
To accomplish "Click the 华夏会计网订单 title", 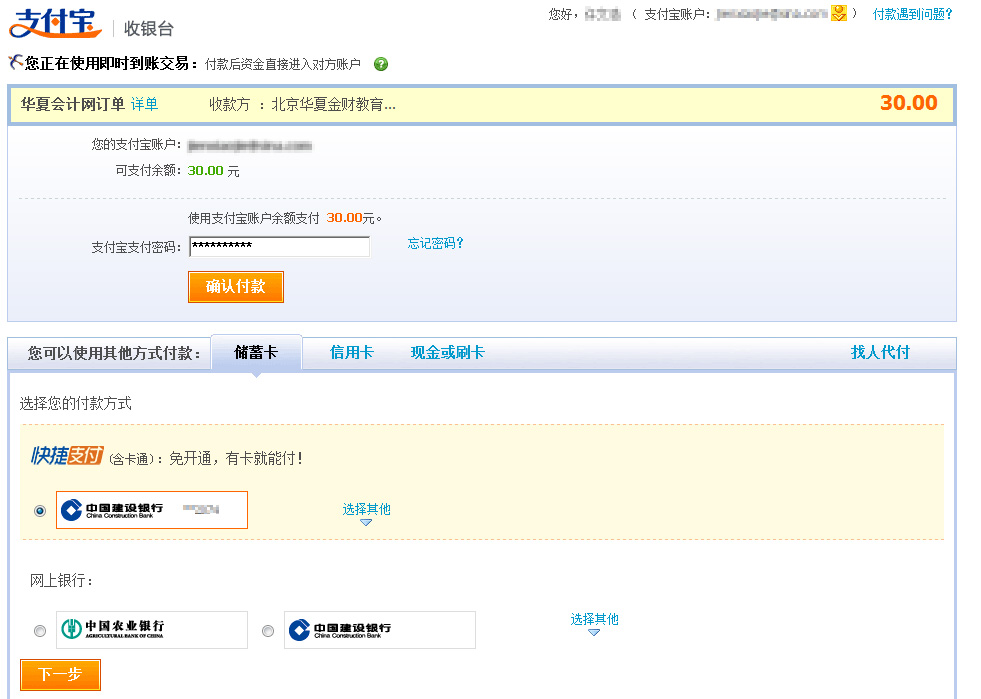I will click(73, 104).
